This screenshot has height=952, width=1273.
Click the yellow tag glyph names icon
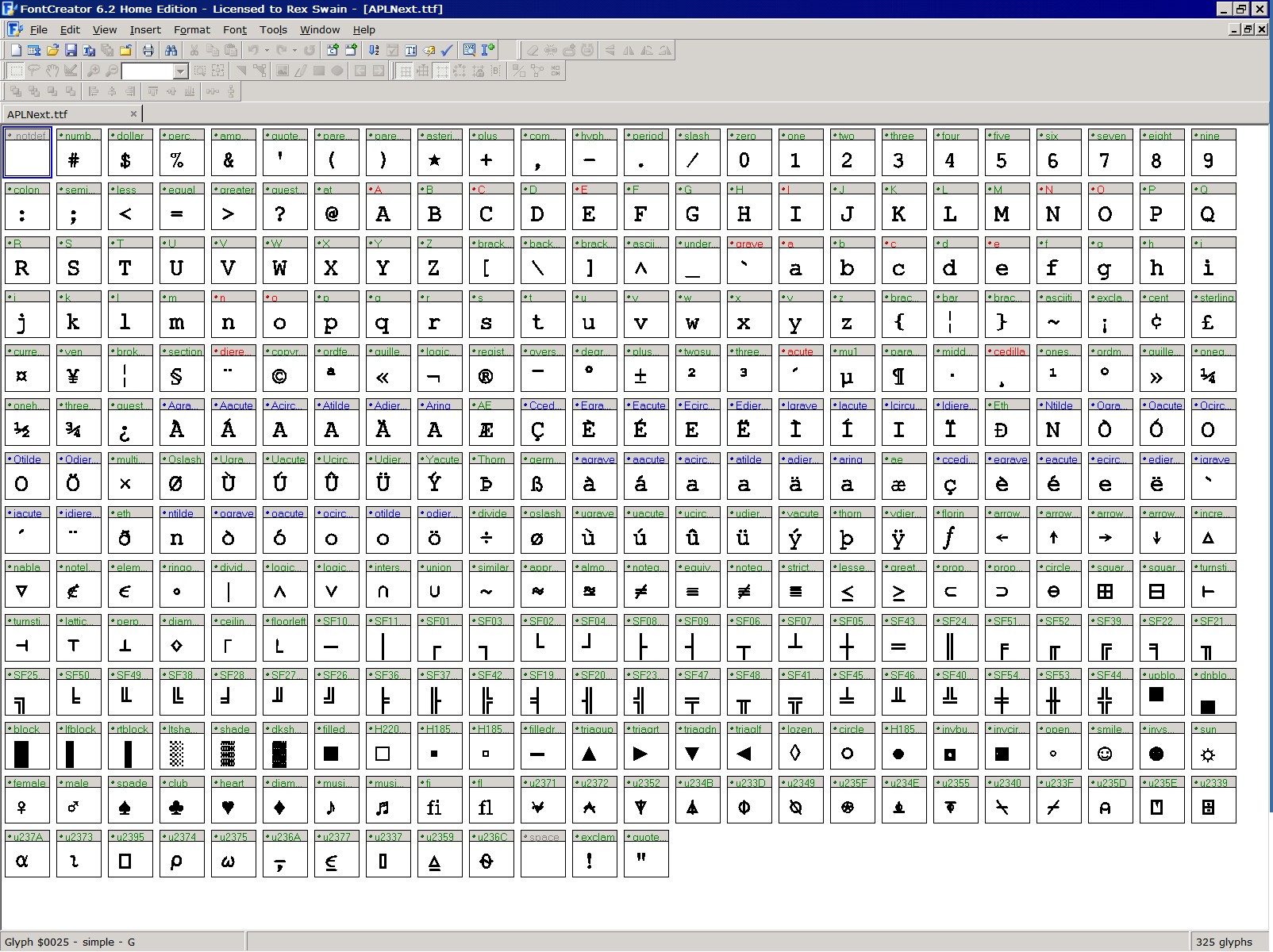pos(429,50)
